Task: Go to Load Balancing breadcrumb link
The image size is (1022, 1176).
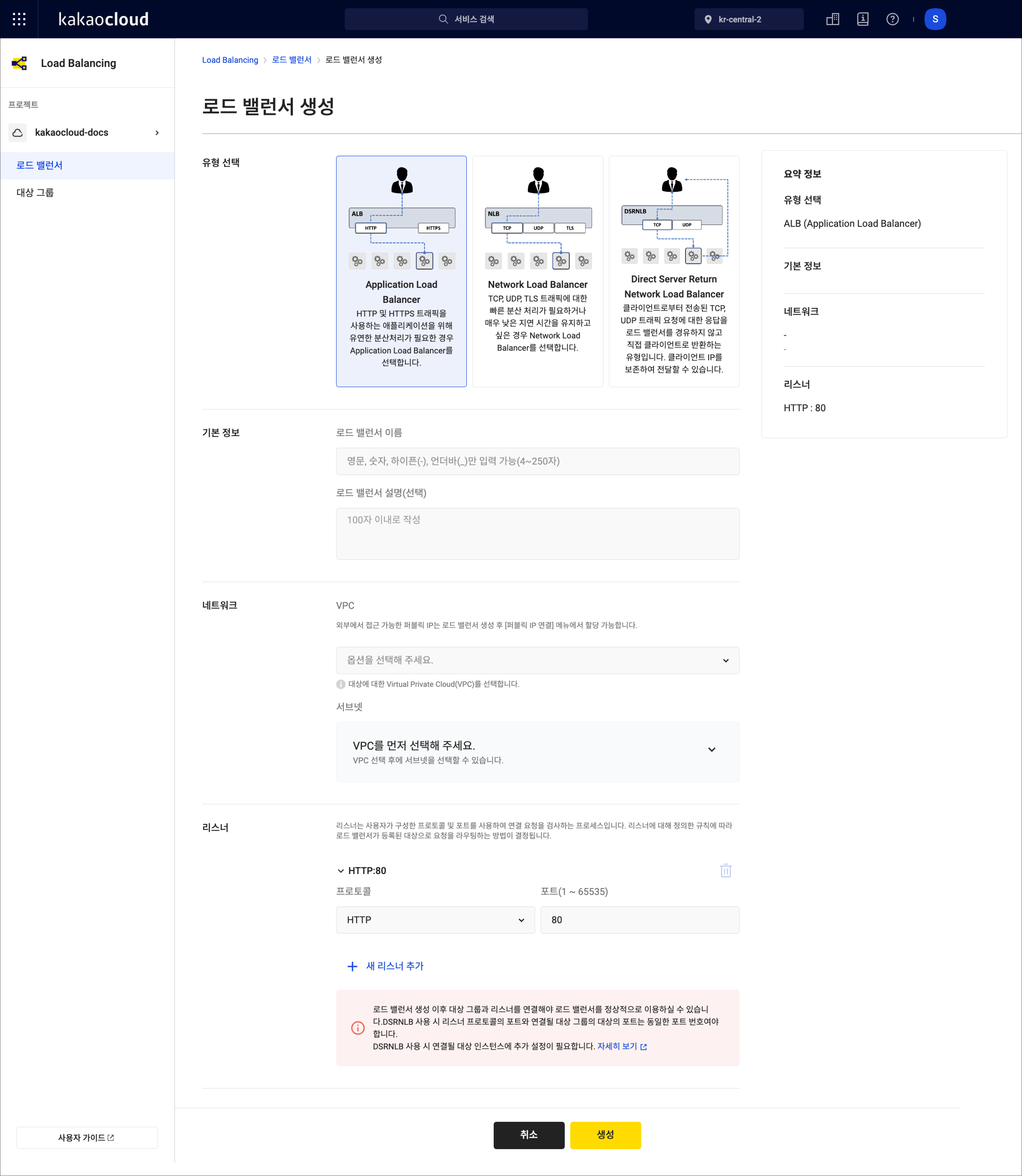Action: pyautogui.click(x=230, y=60)
